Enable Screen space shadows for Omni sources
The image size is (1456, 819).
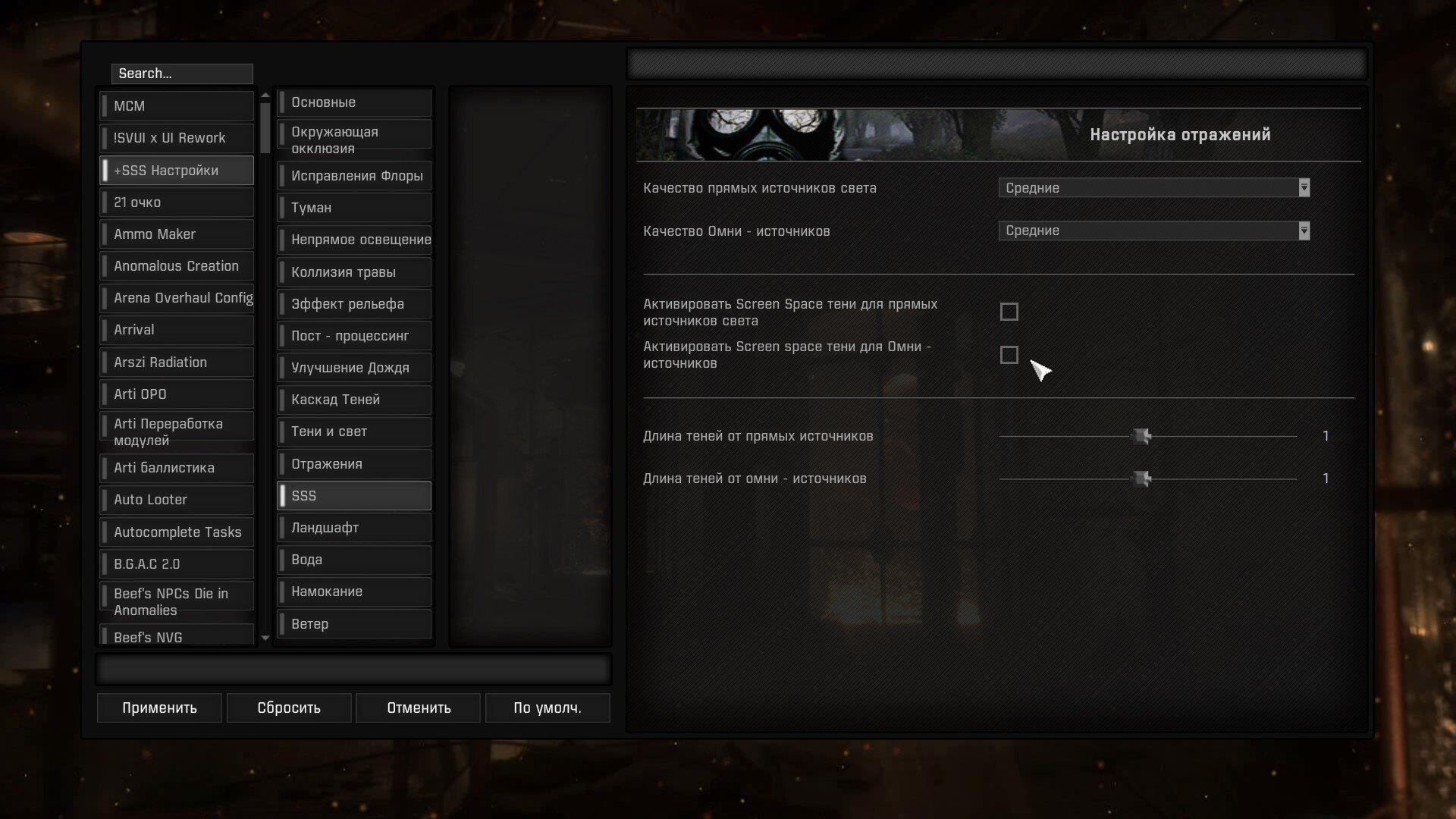click(x=1009, y=355)
